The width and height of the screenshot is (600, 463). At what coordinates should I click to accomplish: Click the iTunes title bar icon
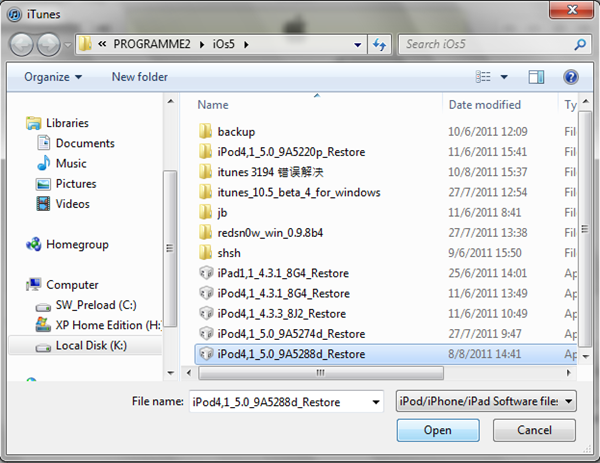pos(15,15)
